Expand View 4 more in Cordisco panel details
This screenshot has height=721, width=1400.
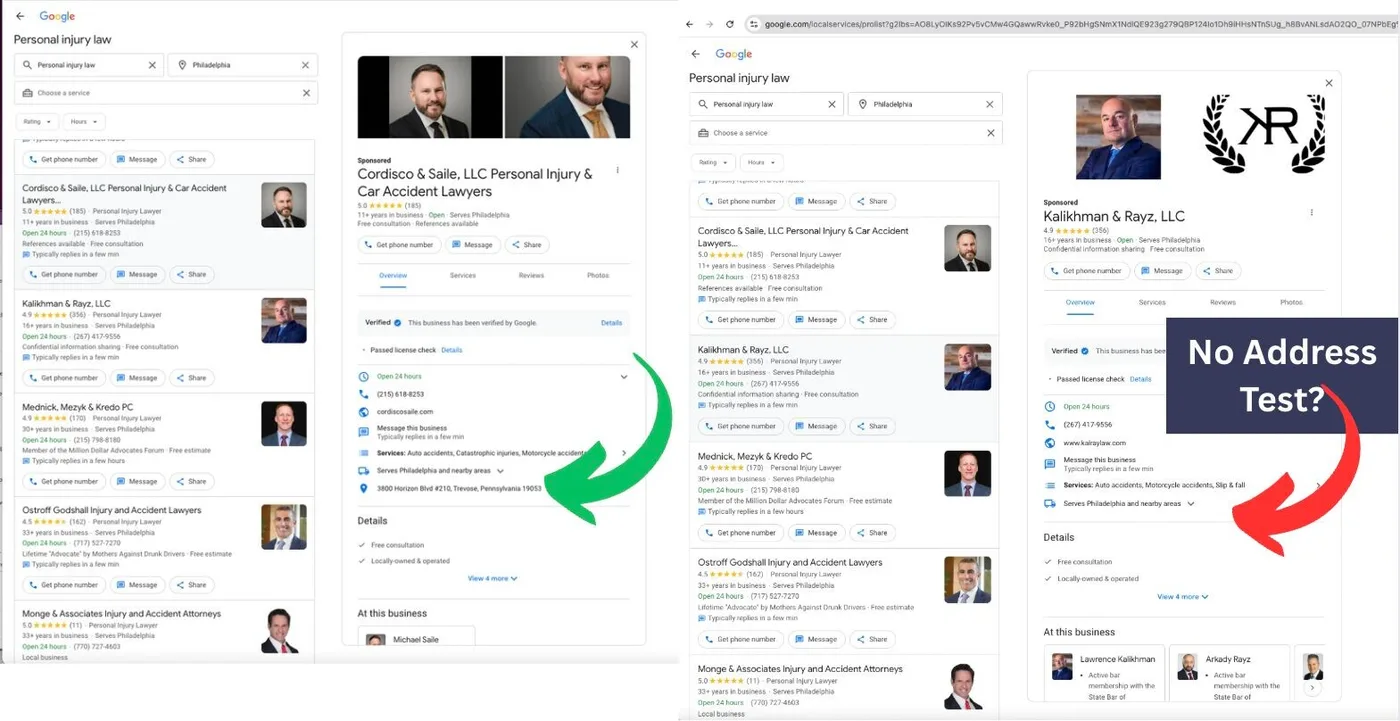coord(492,578)
